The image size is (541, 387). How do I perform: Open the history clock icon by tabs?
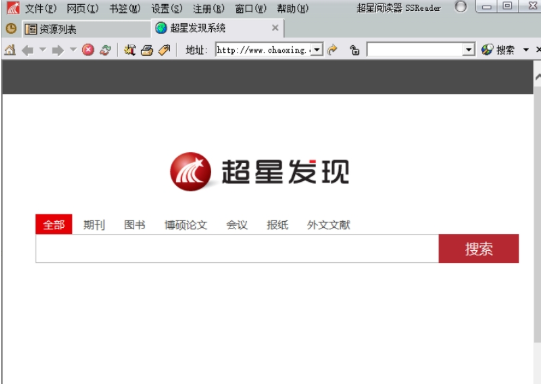click(11, 28)
